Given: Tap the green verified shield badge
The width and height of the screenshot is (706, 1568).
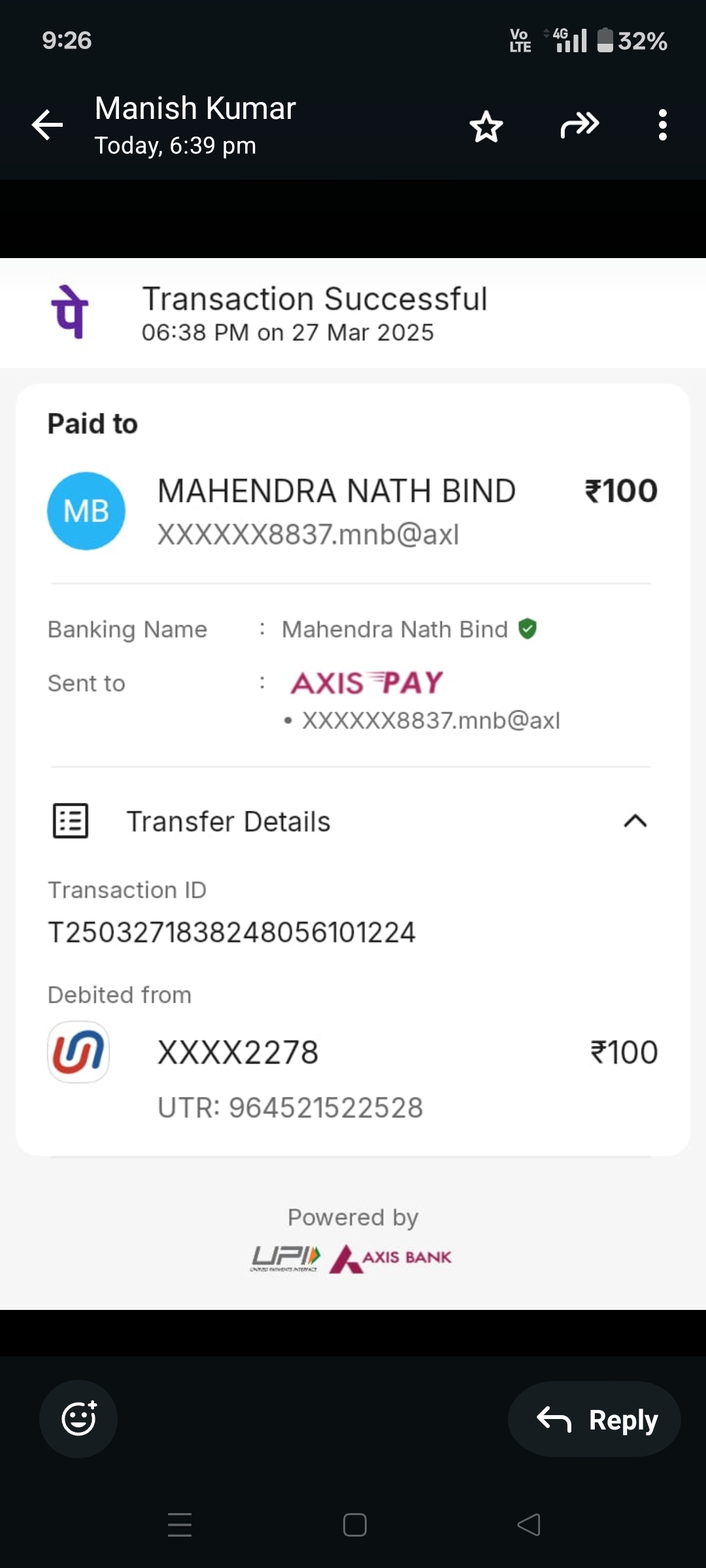Looking at the screenshot, I should pyautogui.click(x=528, y=629).
